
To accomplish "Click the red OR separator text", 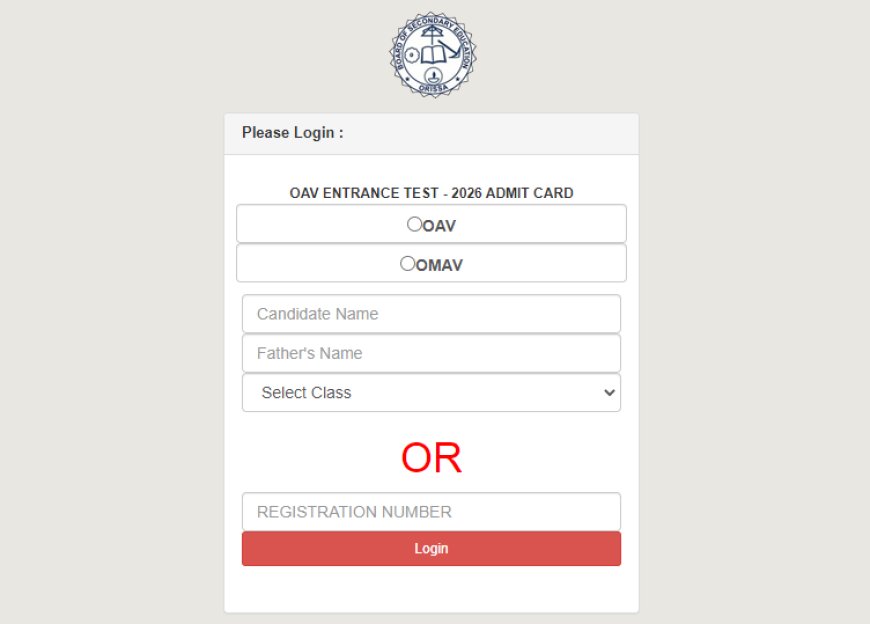I will click(431, 457).
